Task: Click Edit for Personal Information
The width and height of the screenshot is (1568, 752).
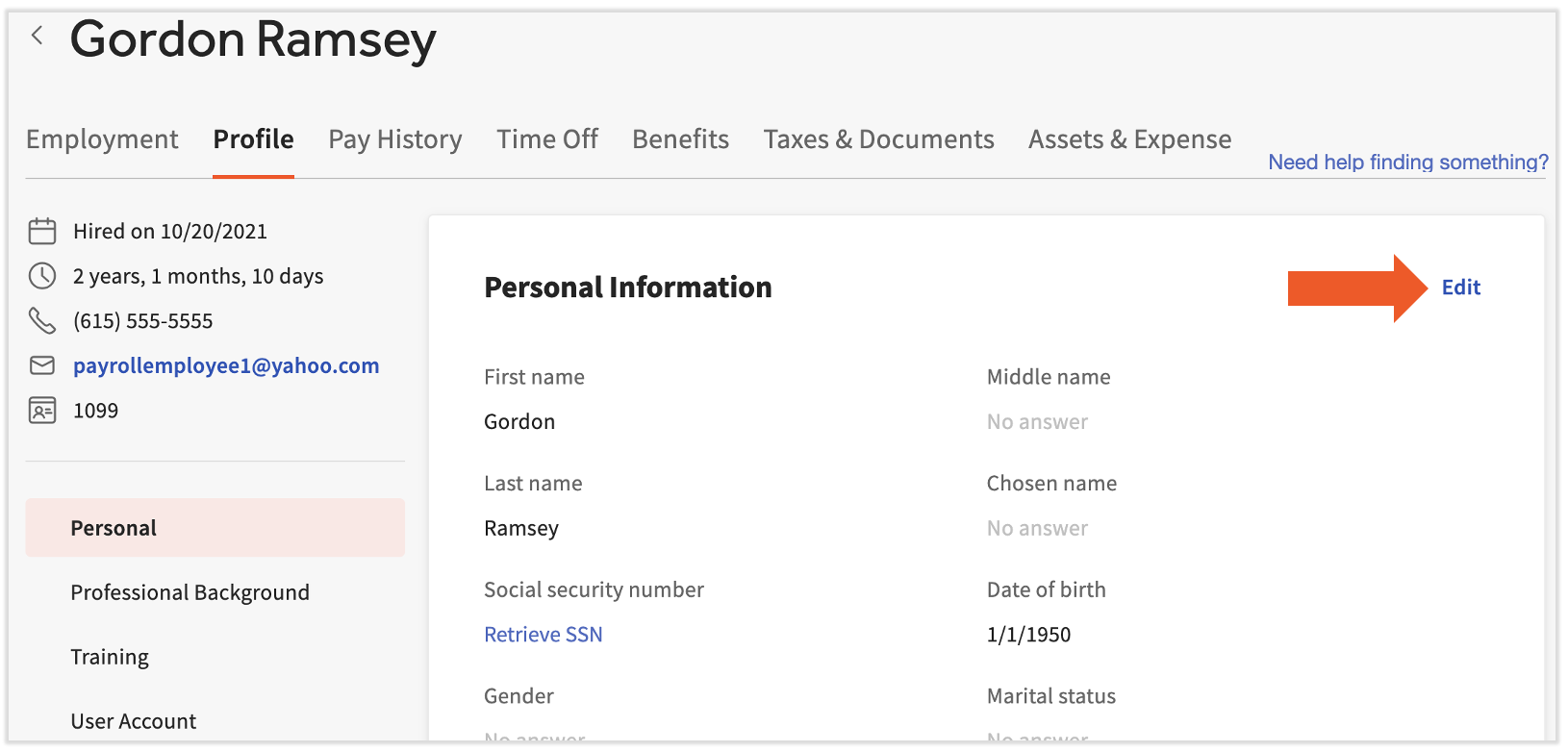Action: [x=1460, y=288]
